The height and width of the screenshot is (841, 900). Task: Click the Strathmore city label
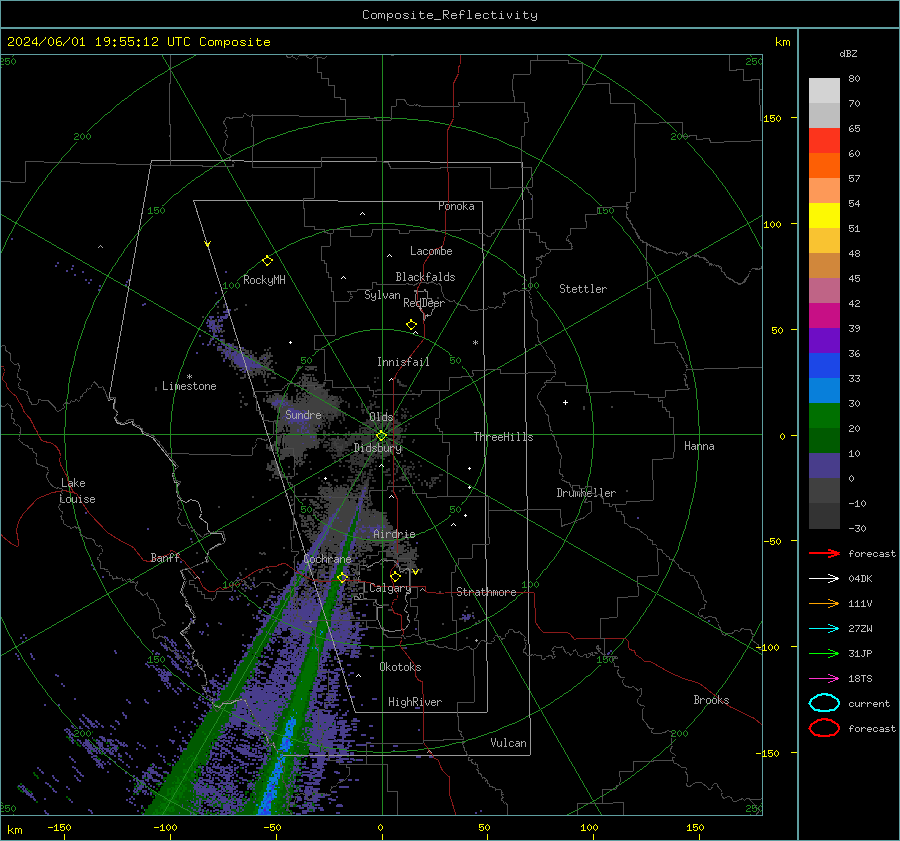tap(486, 592)
